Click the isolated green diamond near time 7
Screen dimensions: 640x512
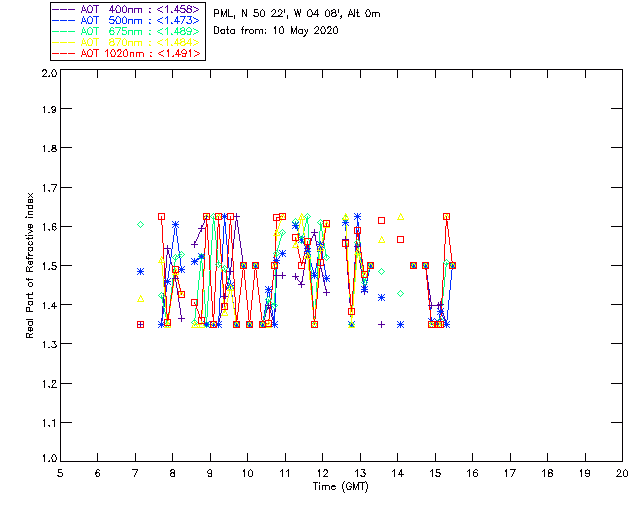pyautogui.click(x=140, y=225)
